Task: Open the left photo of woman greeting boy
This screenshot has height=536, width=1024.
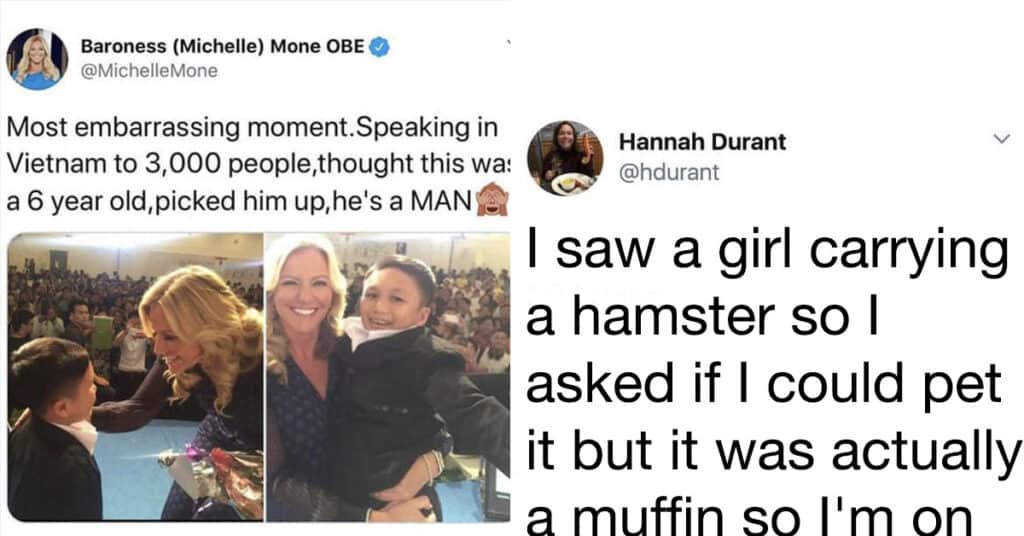Action: coord(135,377)
